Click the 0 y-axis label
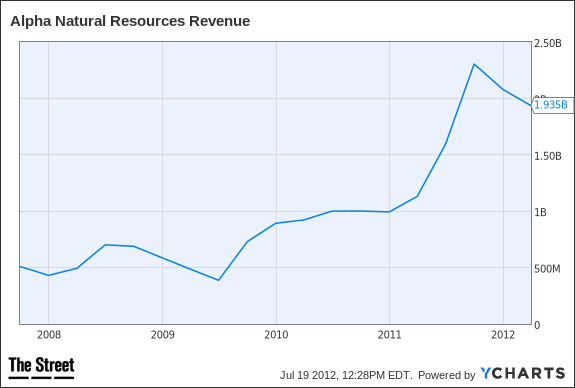The height and width of the screenshot is (388, 575). (x=537, y=325)
